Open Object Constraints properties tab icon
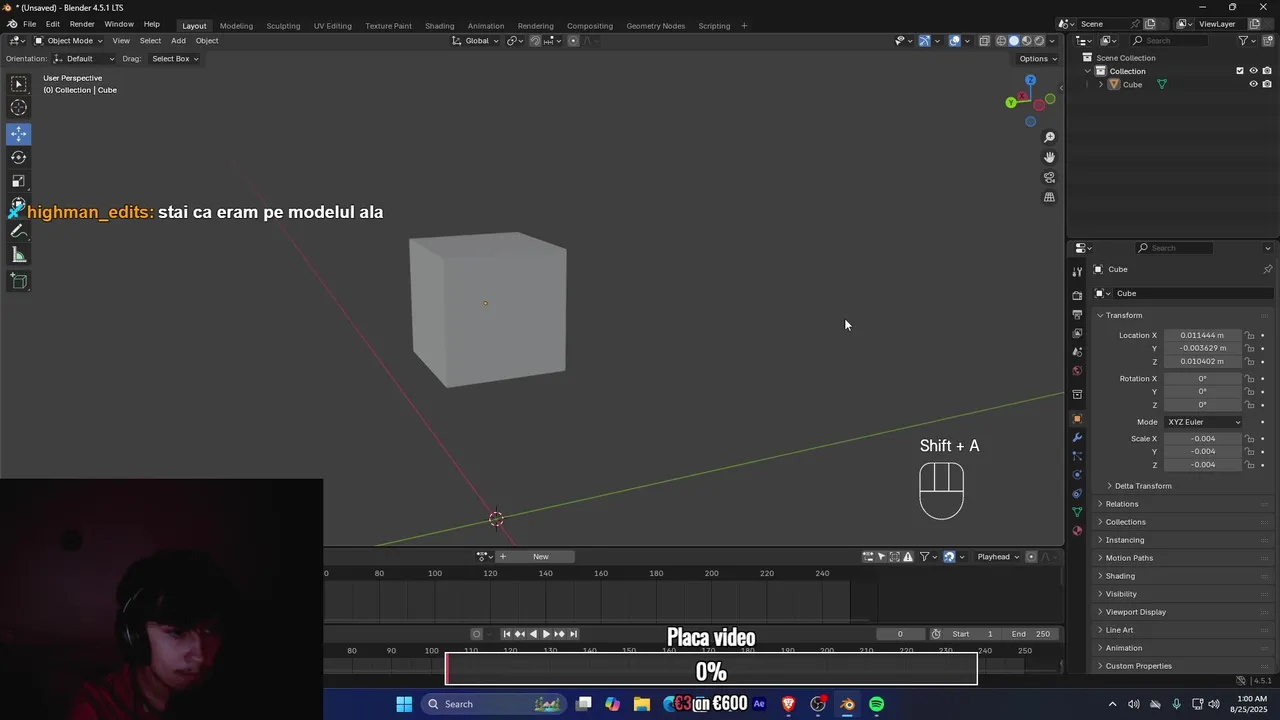 tap(1077, 494)
